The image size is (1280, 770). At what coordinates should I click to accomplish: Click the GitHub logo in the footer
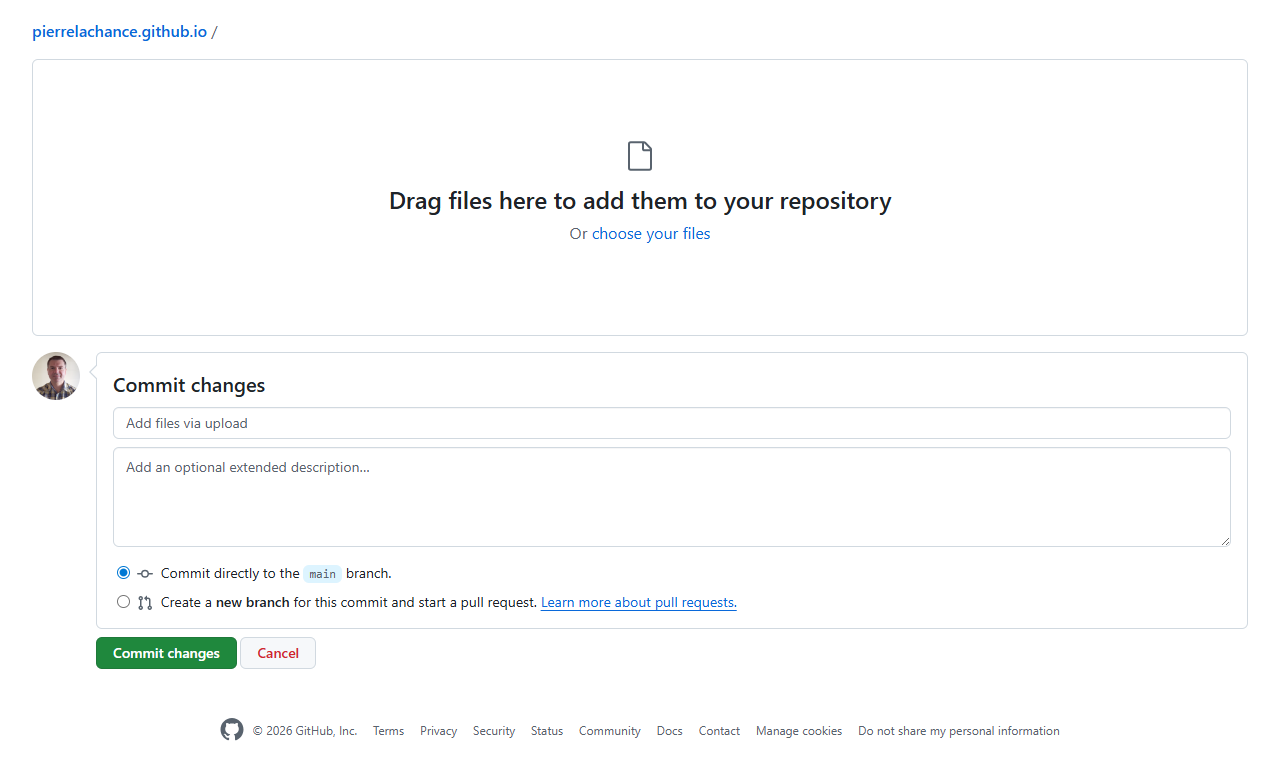click(232, 730)
